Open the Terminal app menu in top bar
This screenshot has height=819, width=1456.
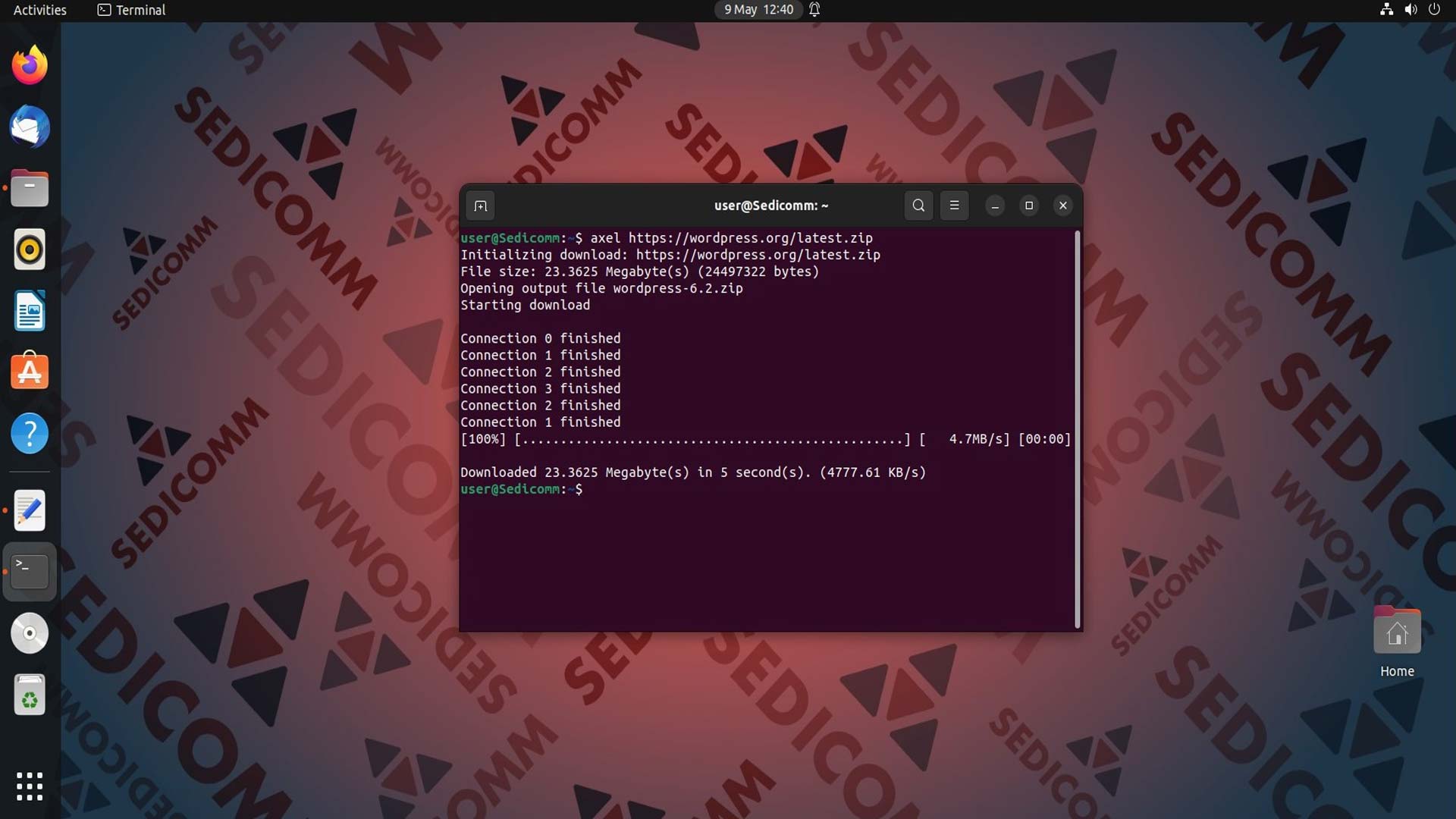pos(131,10)
